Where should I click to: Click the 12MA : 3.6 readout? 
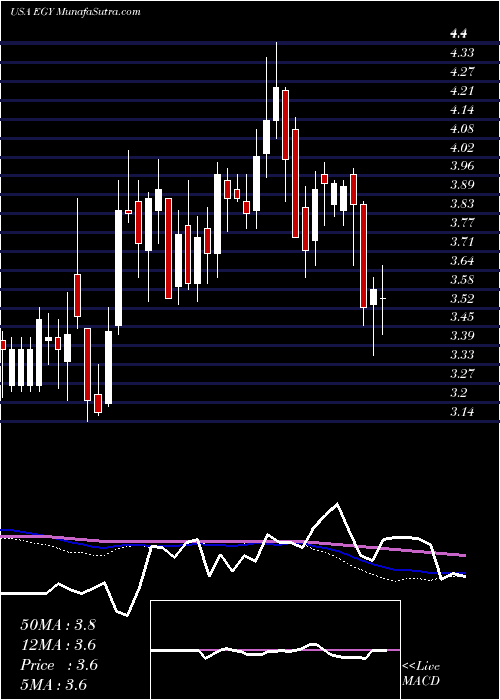(58, 645)
